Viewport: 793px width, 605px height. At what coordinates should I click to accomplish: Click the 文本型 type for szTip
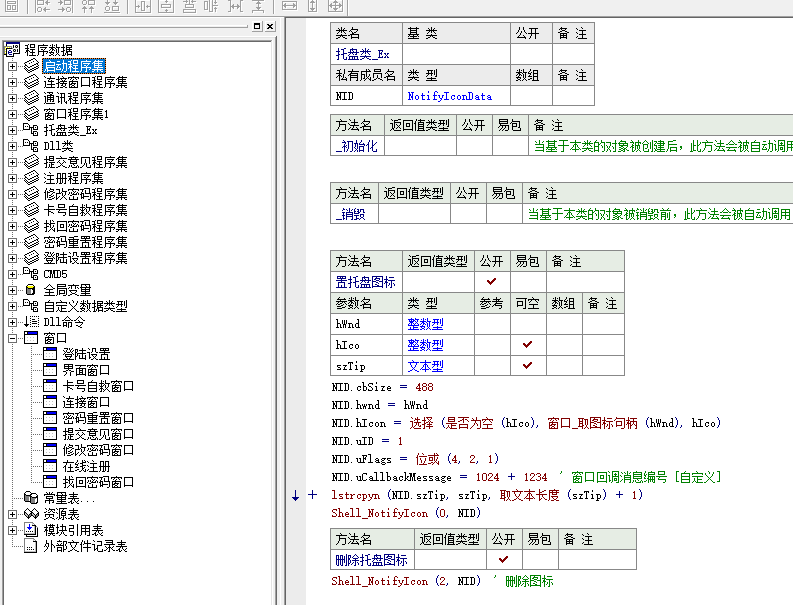tap(425, 366)
